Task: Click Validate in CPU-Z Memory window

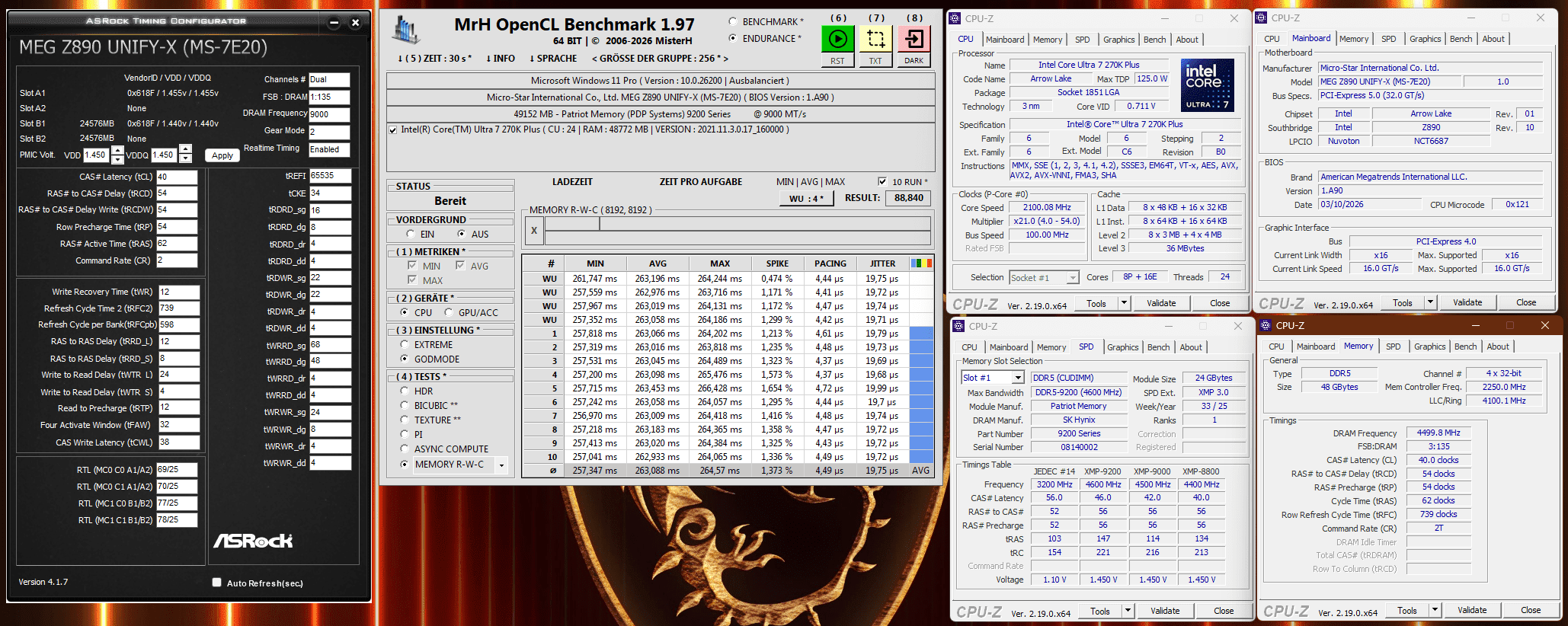Action: (1472, 610)
